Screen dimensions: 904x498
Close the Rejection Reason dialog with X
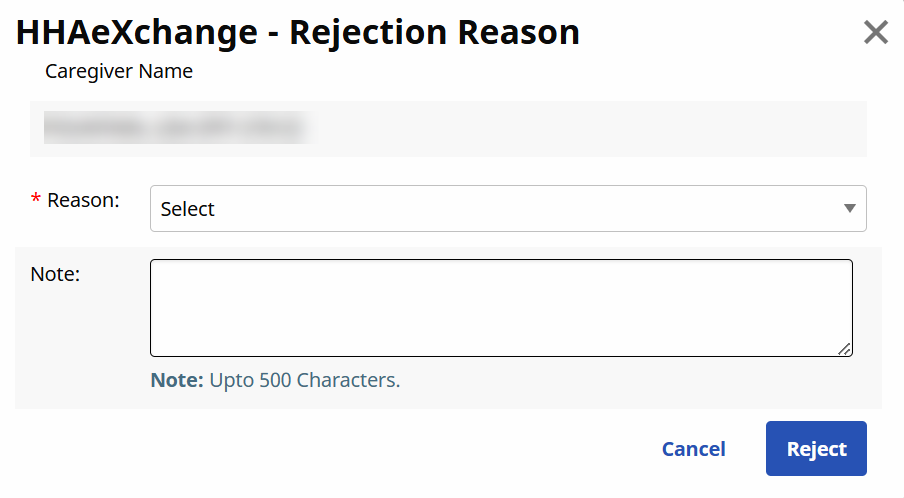coord(875,33)
